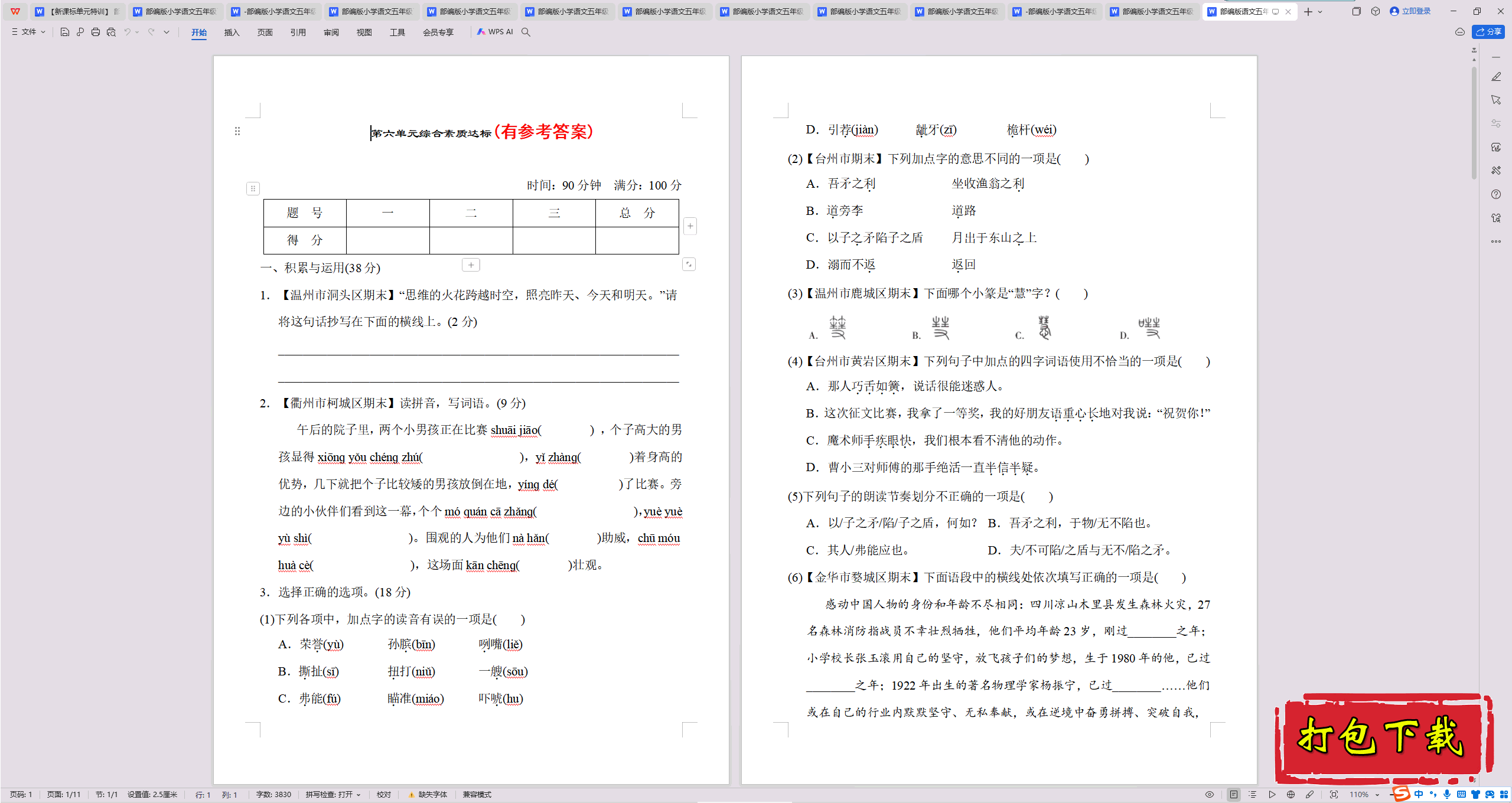1512x803 pixels.
Task: Click the Save document icon
Action: (65, 32)
